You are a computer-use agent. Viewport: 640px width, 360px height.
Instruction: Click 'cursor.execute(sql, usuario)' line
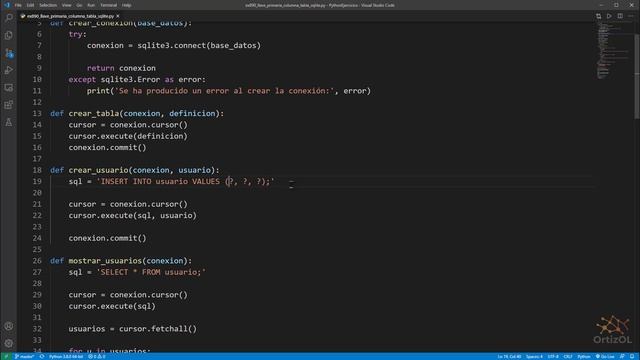(133, 216)
